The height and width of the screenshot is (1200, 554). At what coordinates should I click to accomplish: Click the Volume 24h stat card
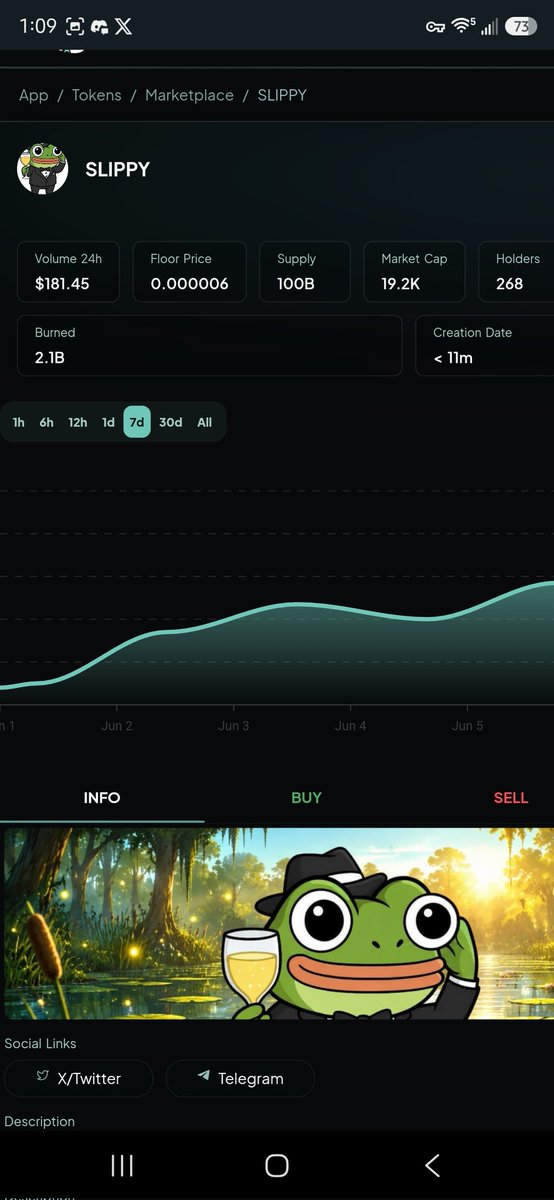69,271
